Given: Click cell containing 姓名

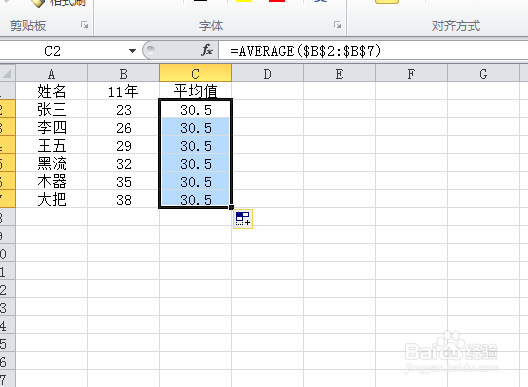Looking at the screenshot, I should (52, 91).
